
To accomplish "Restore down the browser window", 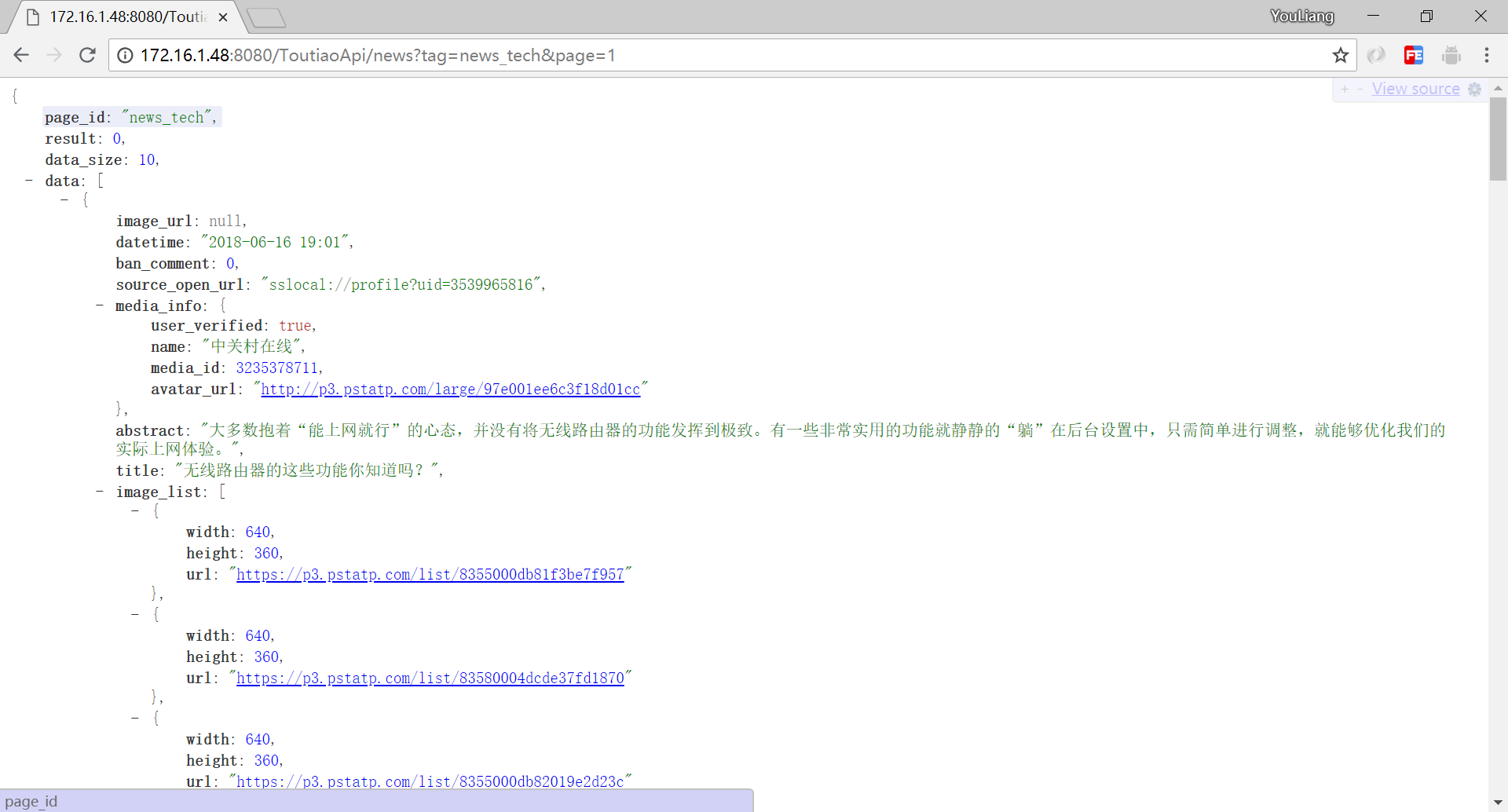I will point(1426,16).
